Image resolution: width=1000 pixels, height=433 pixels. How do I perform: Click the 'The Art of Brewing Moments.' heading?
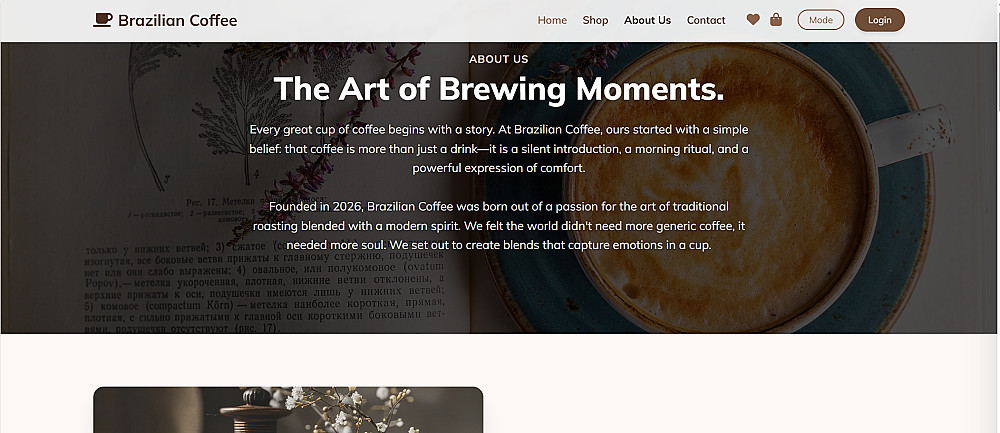(498, 89)
